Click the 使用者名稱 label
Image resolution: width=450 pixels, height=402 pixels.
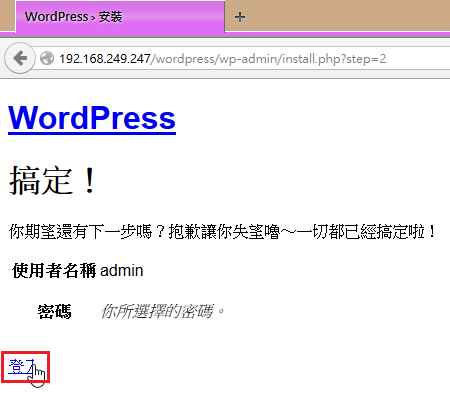(54, 270)
